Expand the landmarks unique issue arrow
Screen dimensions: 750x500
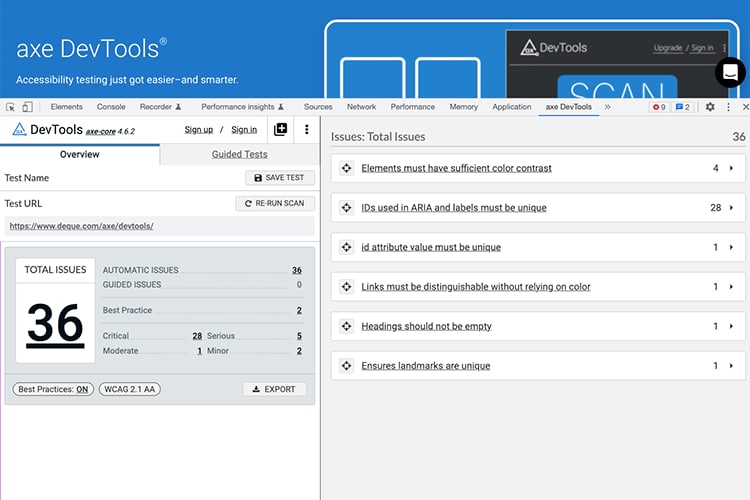731,366
